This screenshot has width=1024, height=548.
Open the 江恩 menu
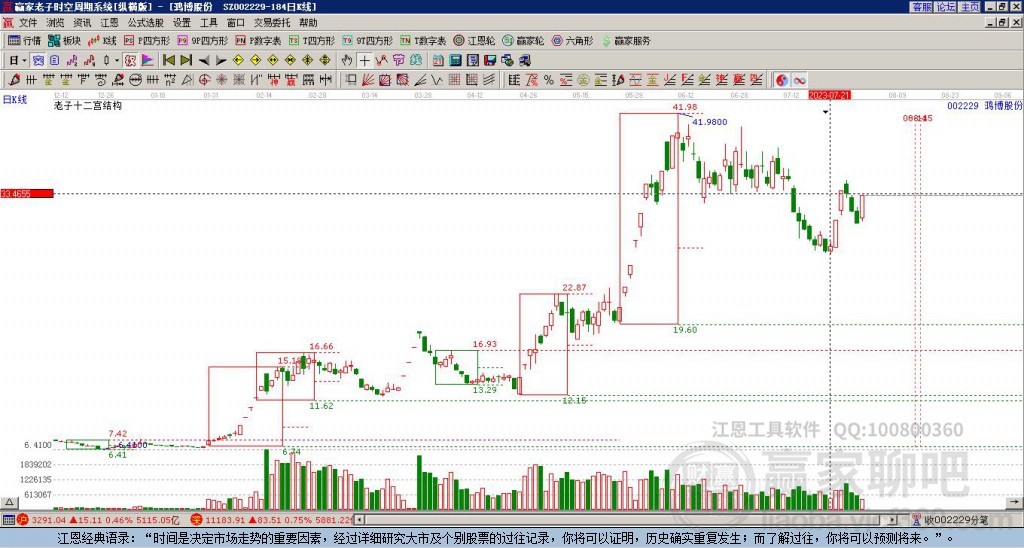[110, 23]
